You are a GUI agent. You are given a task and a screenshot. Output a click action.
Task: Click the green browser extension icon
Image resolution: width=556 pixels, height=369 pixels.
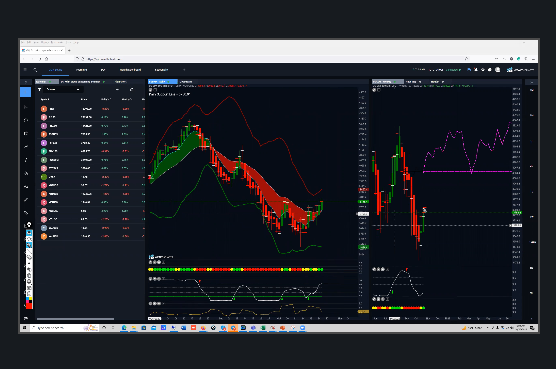(x=518, y=59)
